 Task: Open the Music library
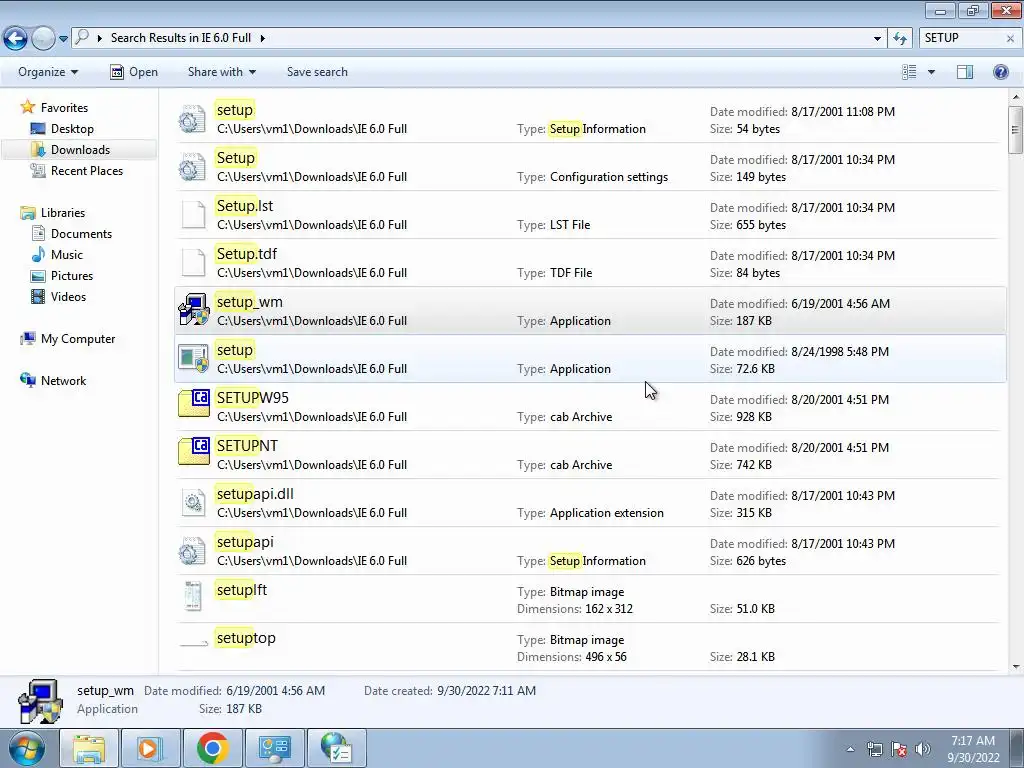(x=67, y=255)
